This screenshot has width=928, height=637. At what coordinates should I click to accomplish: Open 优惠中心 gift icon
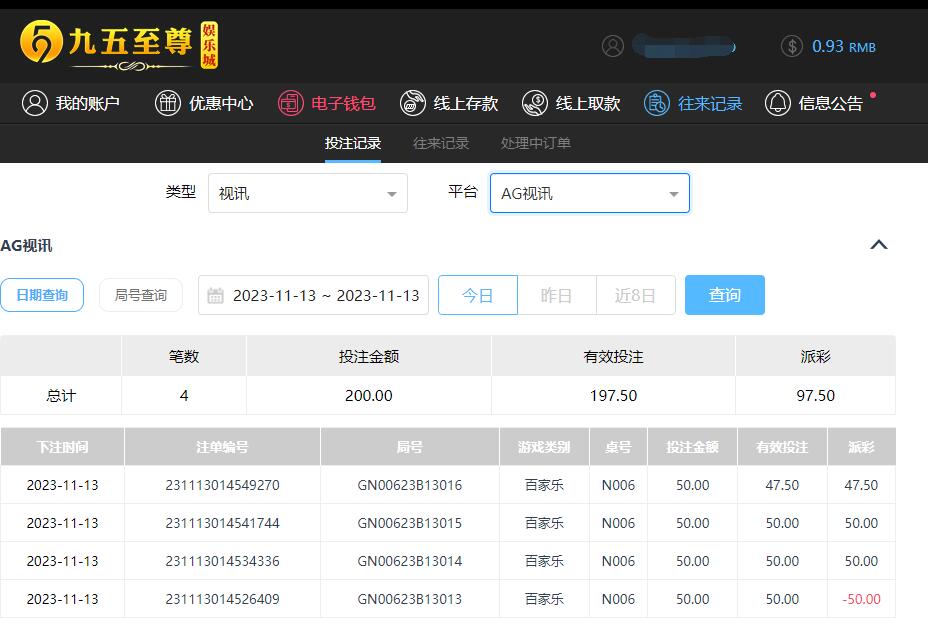pos(167,103)
